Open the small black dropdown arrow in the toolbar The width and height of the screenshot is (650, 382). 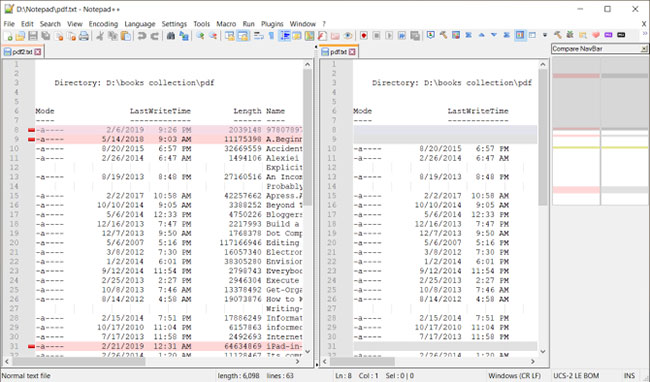click(545, 35)
